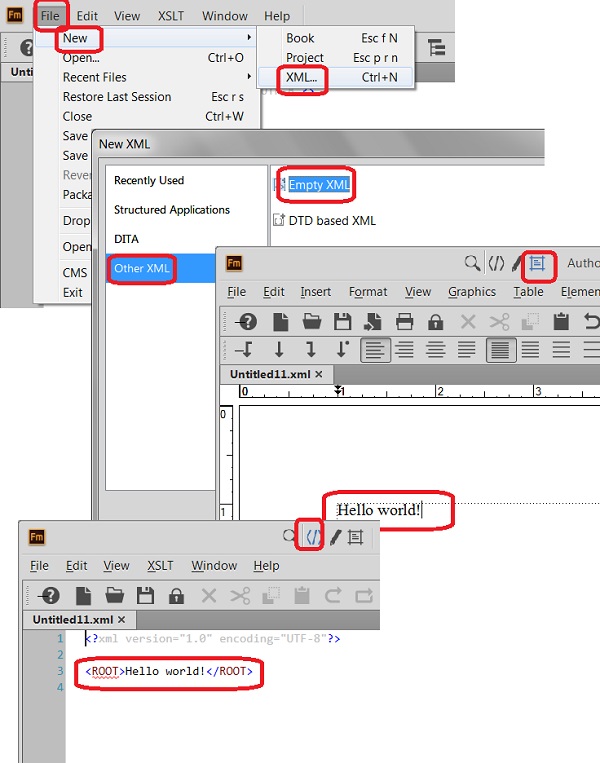Click the Print icon in the middle window
The image size is (600, 763).
click(404, 322)
